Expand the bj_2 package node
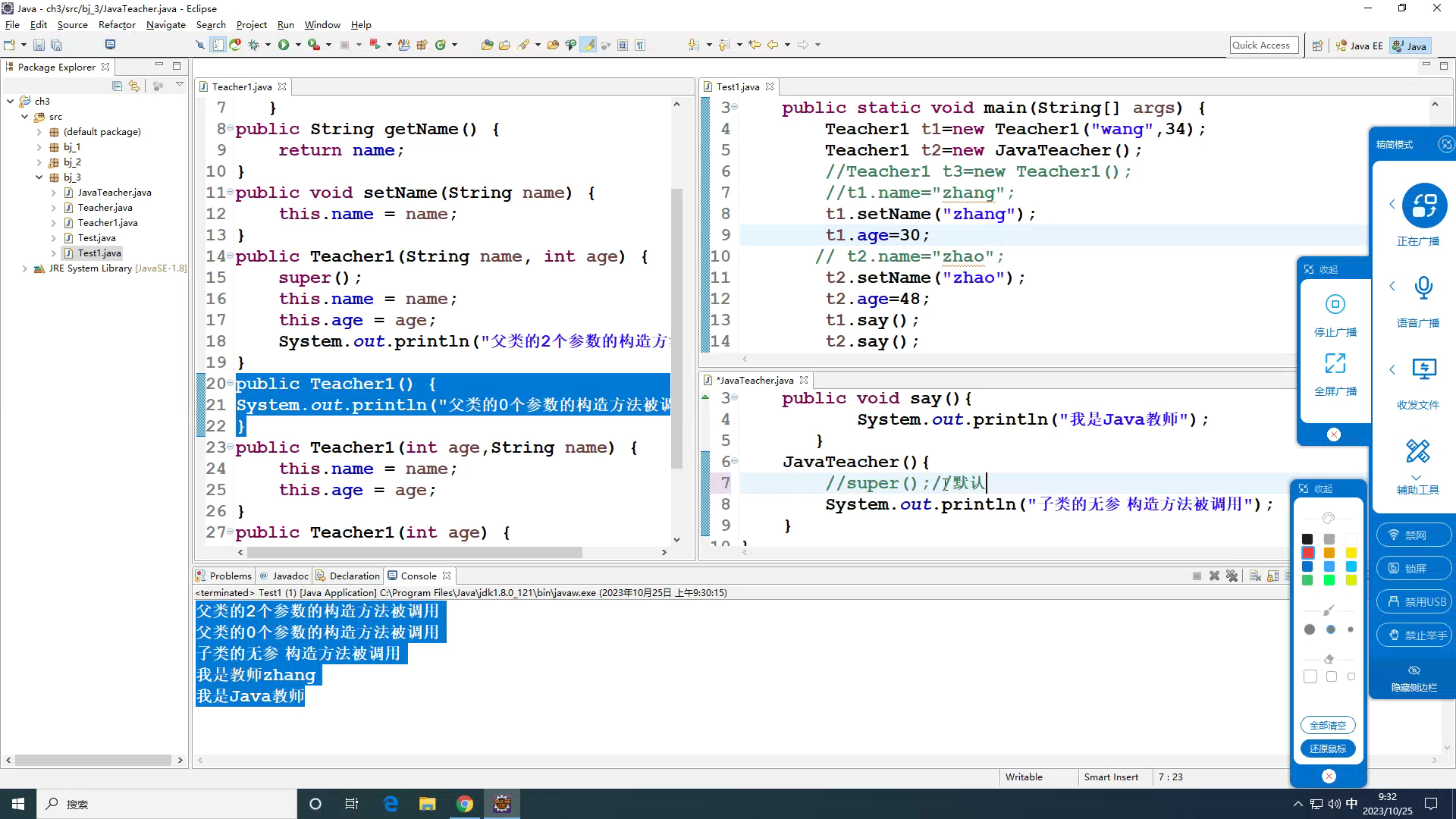This screenshot has height=819, width=1456. tap(39, 162)
